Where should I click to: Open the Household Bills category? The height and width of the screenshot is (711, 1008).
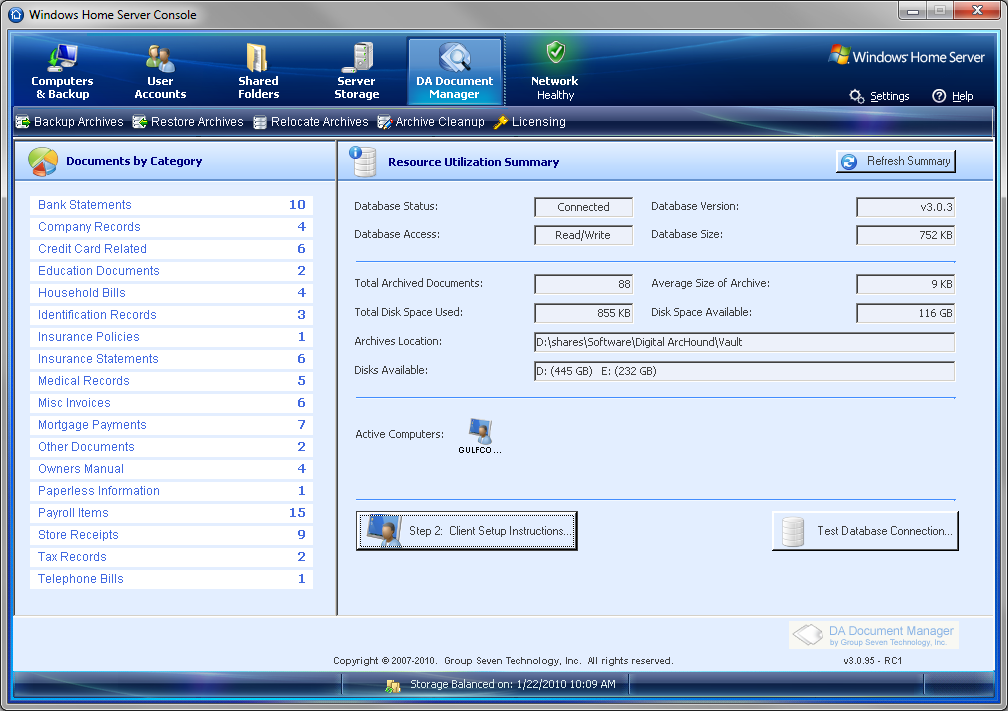point(172,293)
